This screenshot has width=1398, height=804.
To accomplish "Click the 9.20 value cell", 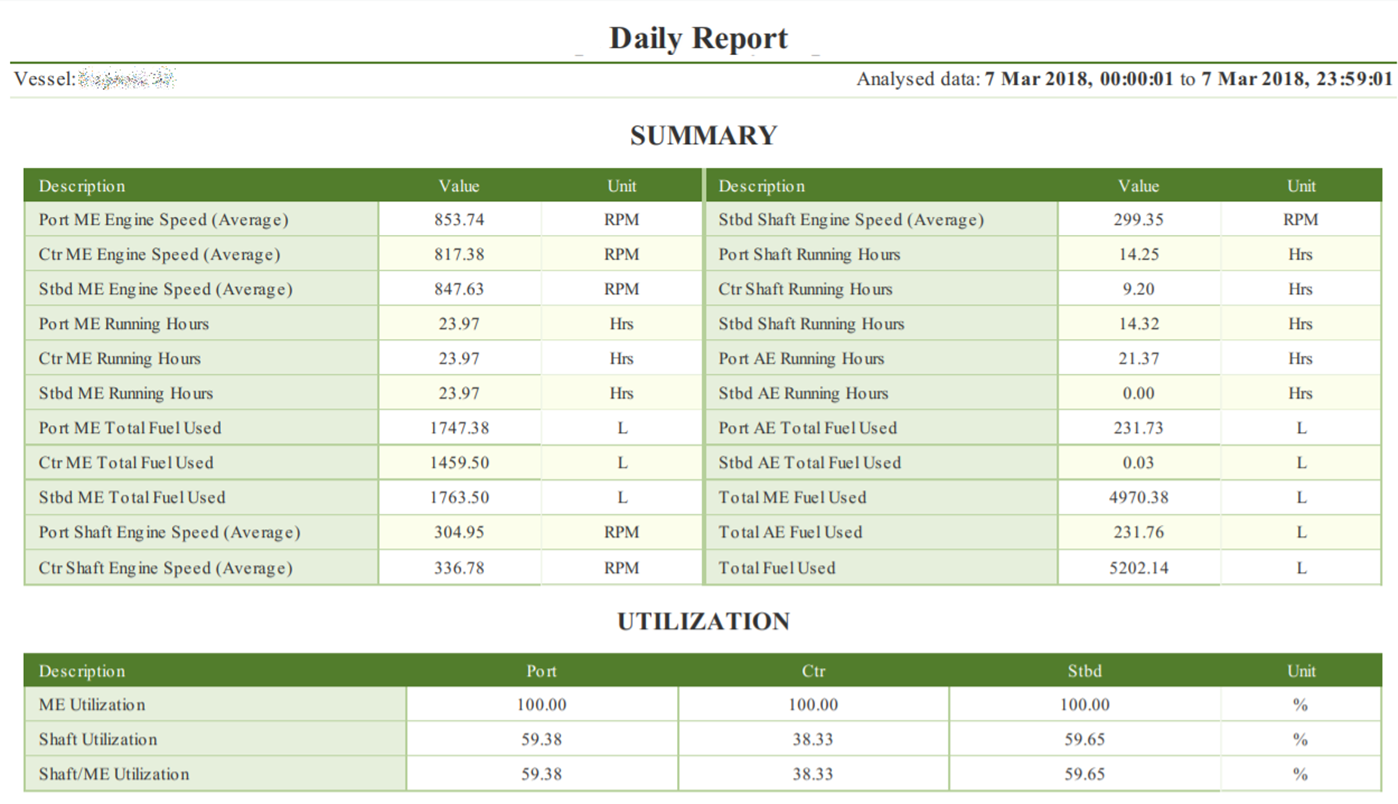I will pos(1139,290).
